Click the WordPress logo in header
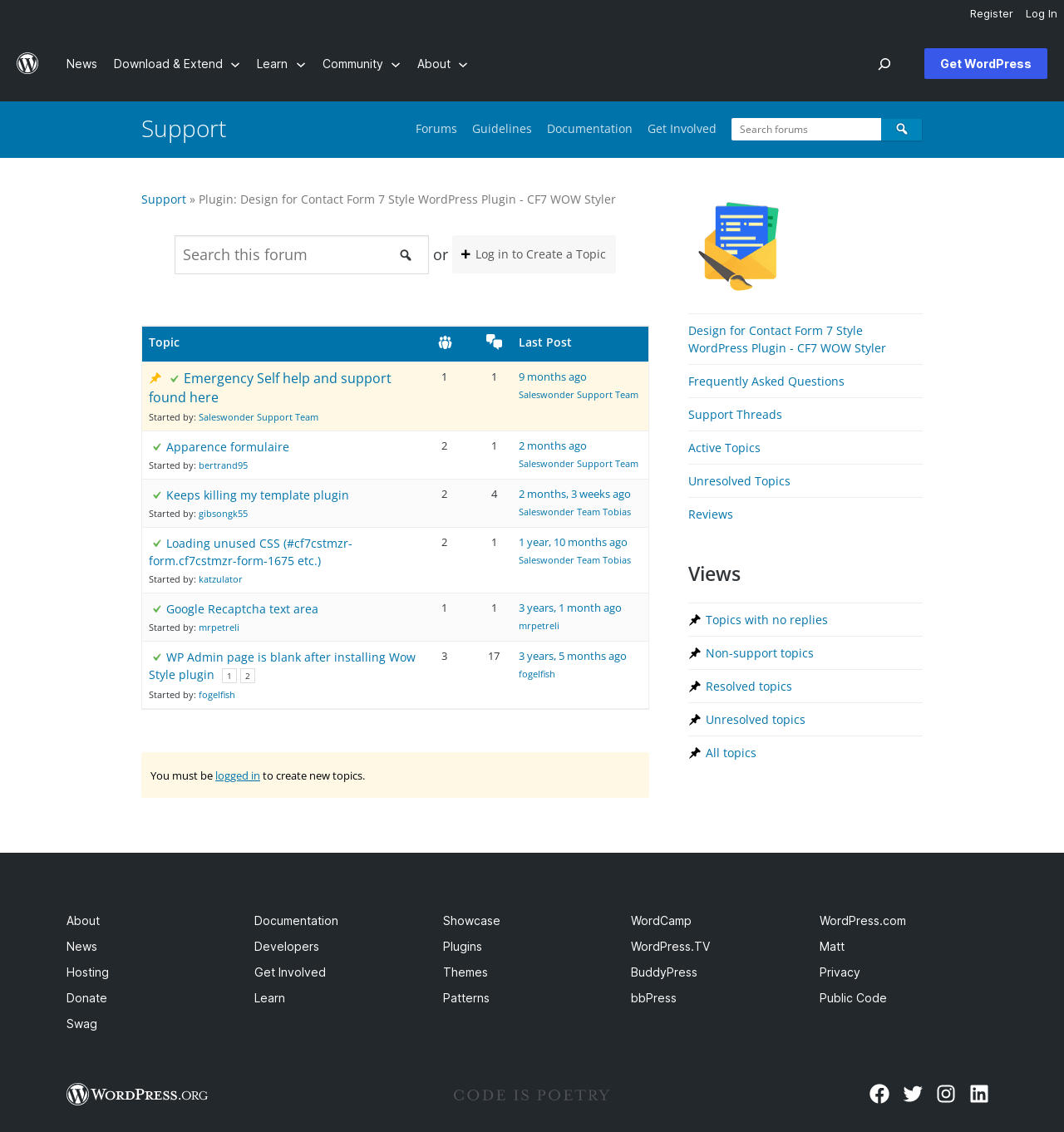This screenshot has width=1064, height=1132. click(27, 63)
